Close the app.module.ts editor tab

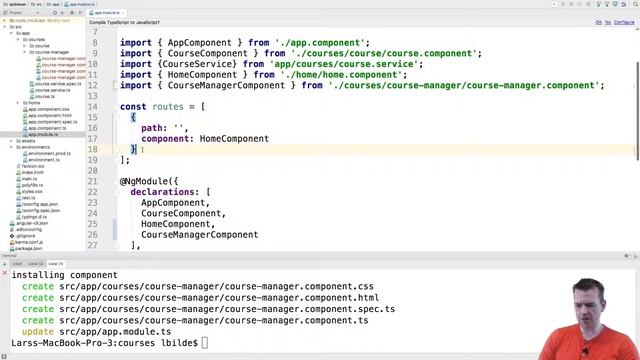123,13
